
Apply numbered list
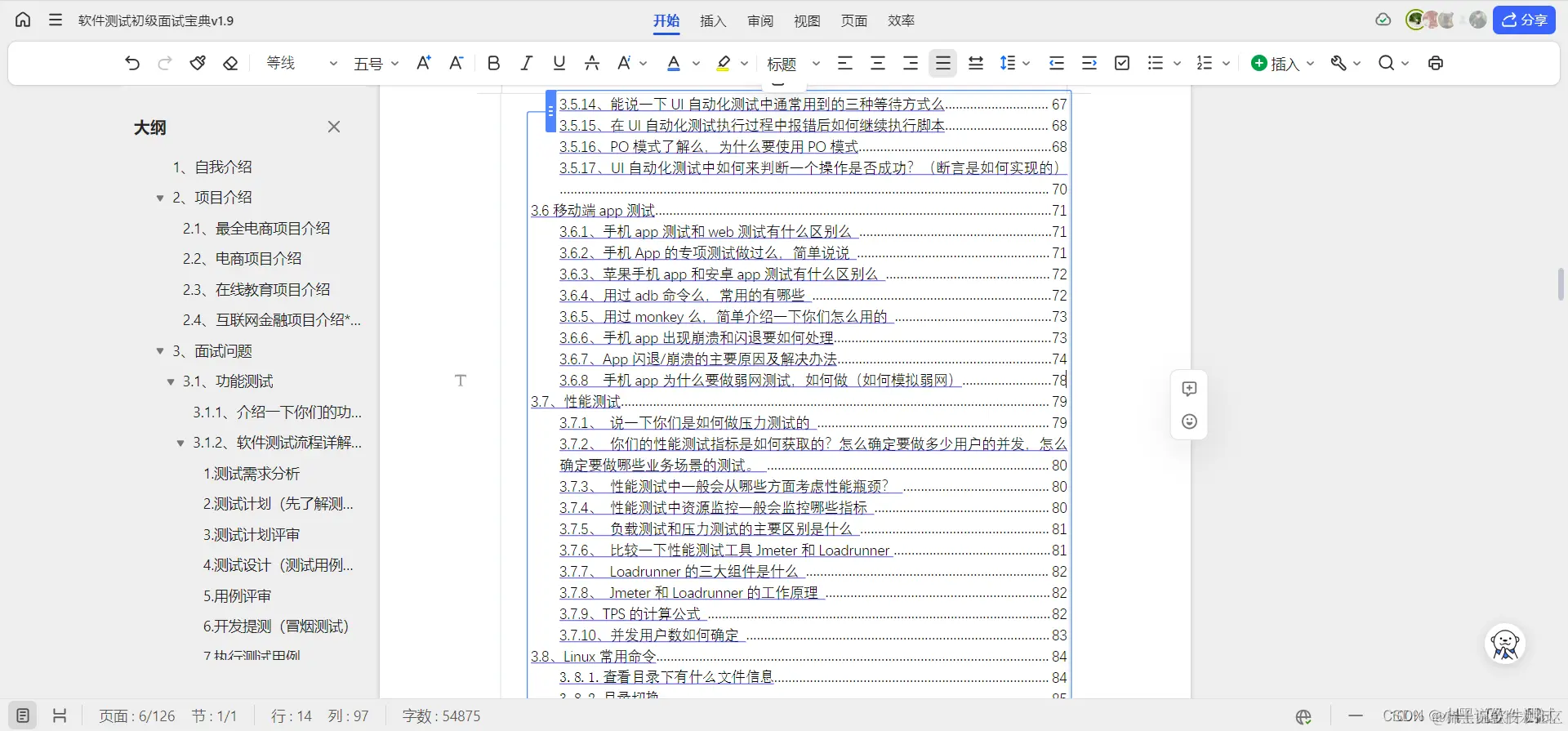(1205, 63)
